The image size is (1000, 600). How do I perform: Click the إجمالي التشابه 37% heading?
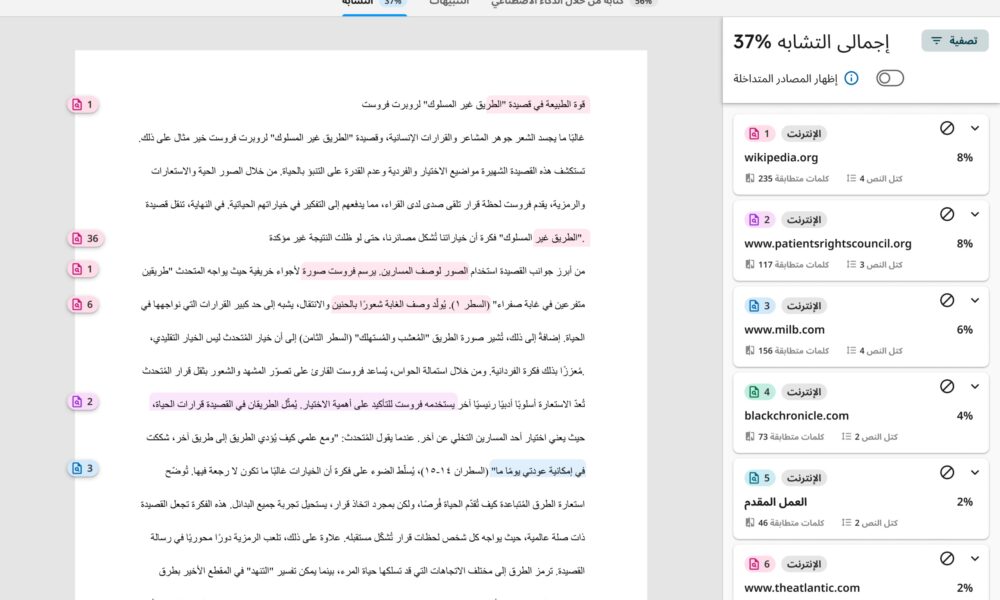[811, 42]
